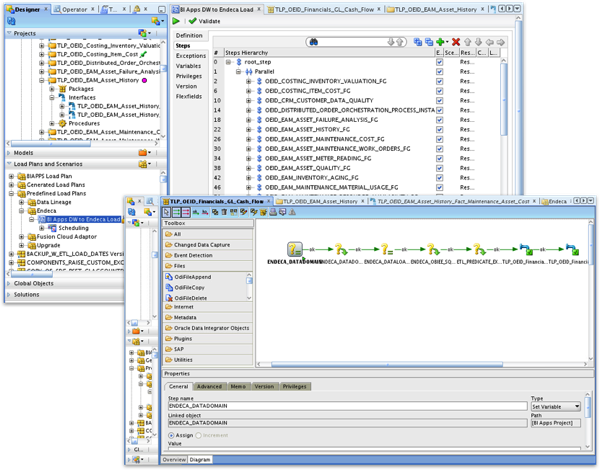The image size is (600, 470).
Task: Open the Metadata toolbox group
Action: click(208, 317)
